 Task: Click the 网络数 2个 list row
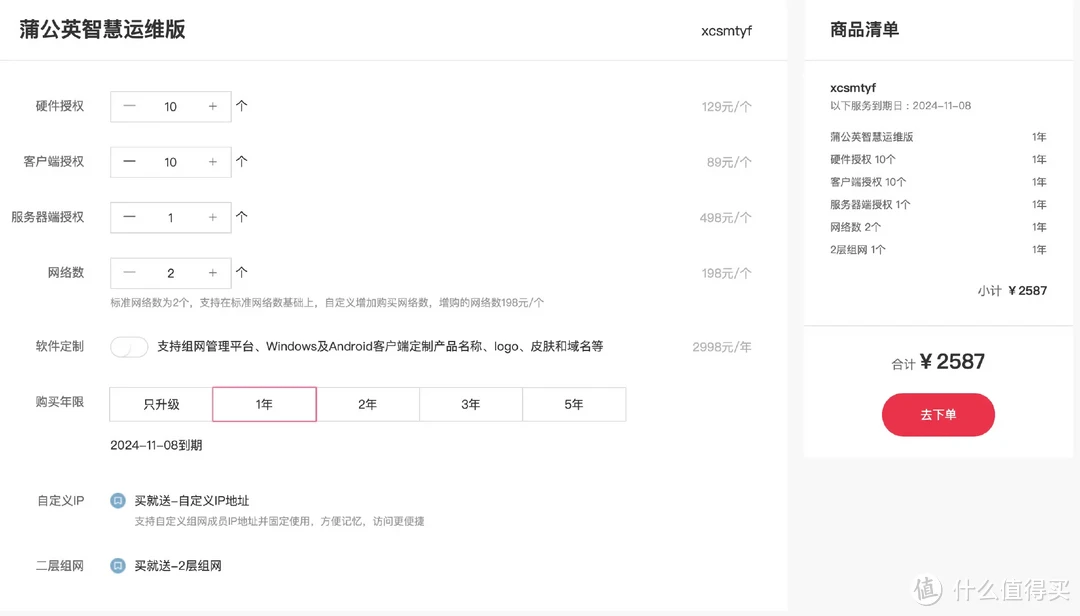(938, 227)
